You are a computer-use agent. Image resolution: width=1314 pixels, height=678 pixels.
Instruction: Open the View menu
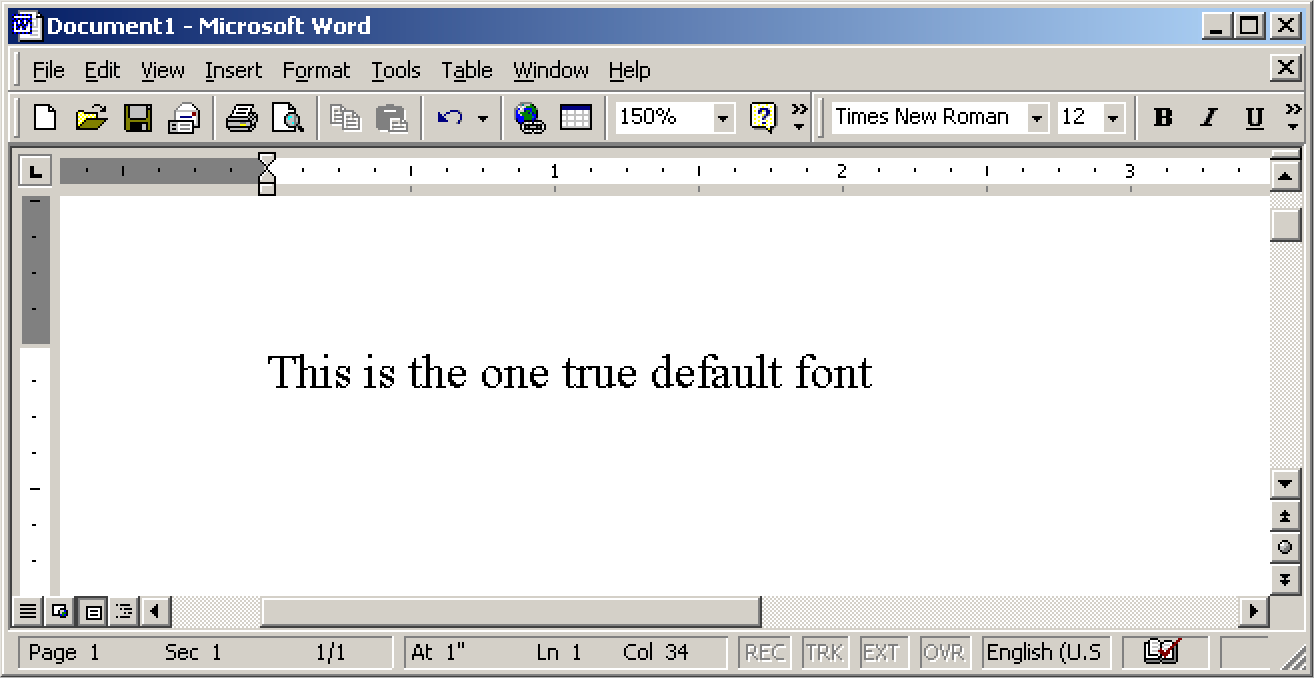click(162, 71)
